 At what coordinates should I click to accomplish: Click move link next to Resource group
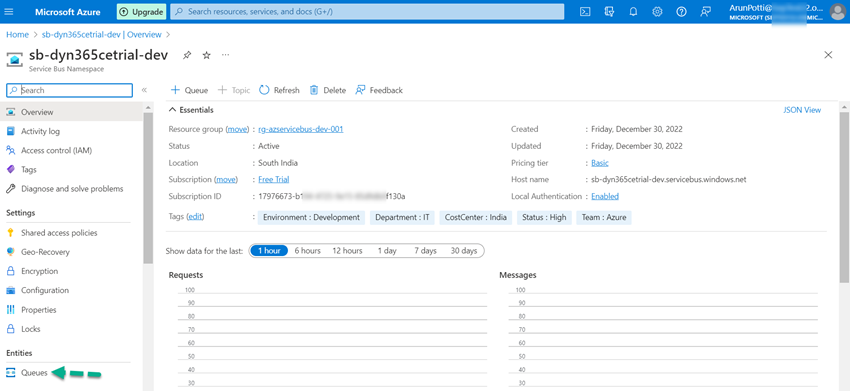click(x=237, y=129)
